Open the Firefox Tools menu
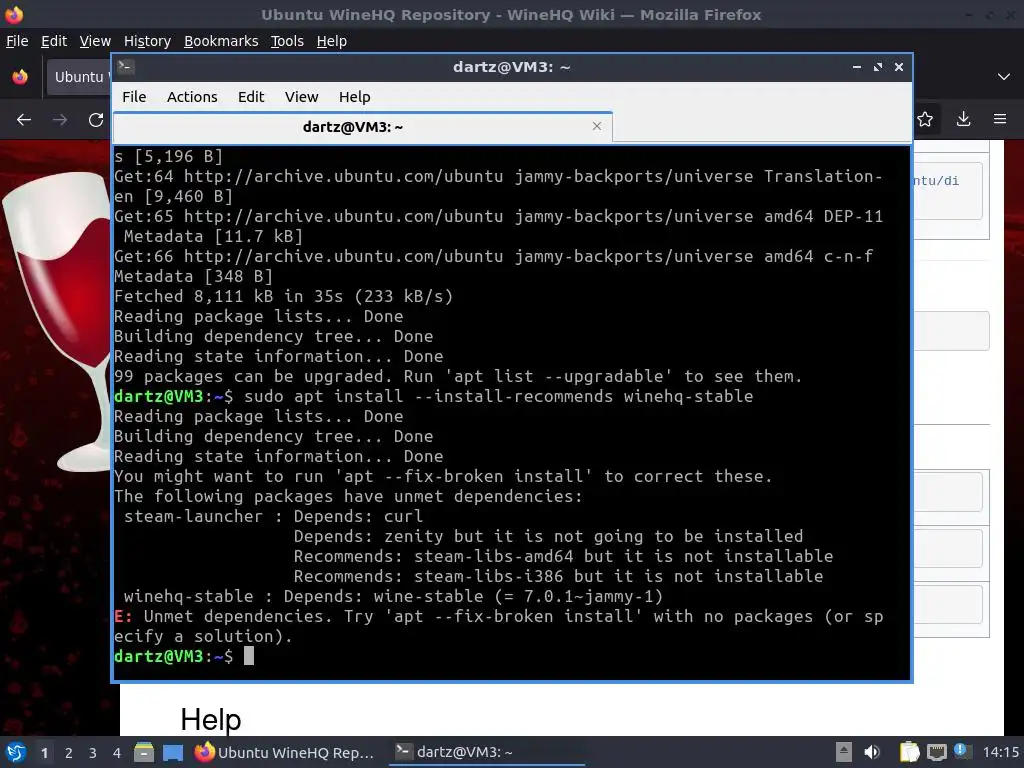Viewport: 1024px width, 768px height. (287, 41)
